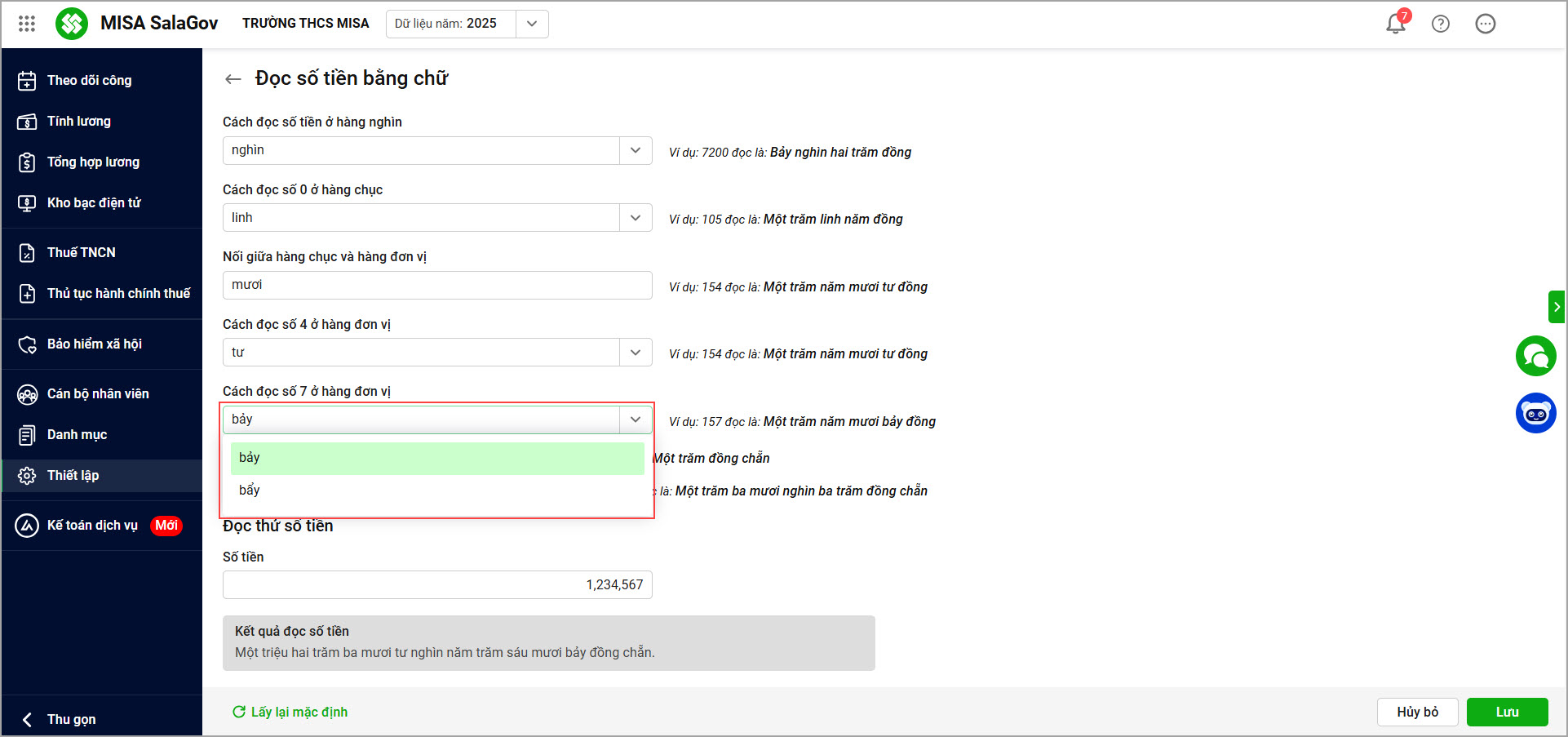Click the 'bảy' combo box value field
Image resolution: width=1568 pixels, height=737 pixels.
421,420
